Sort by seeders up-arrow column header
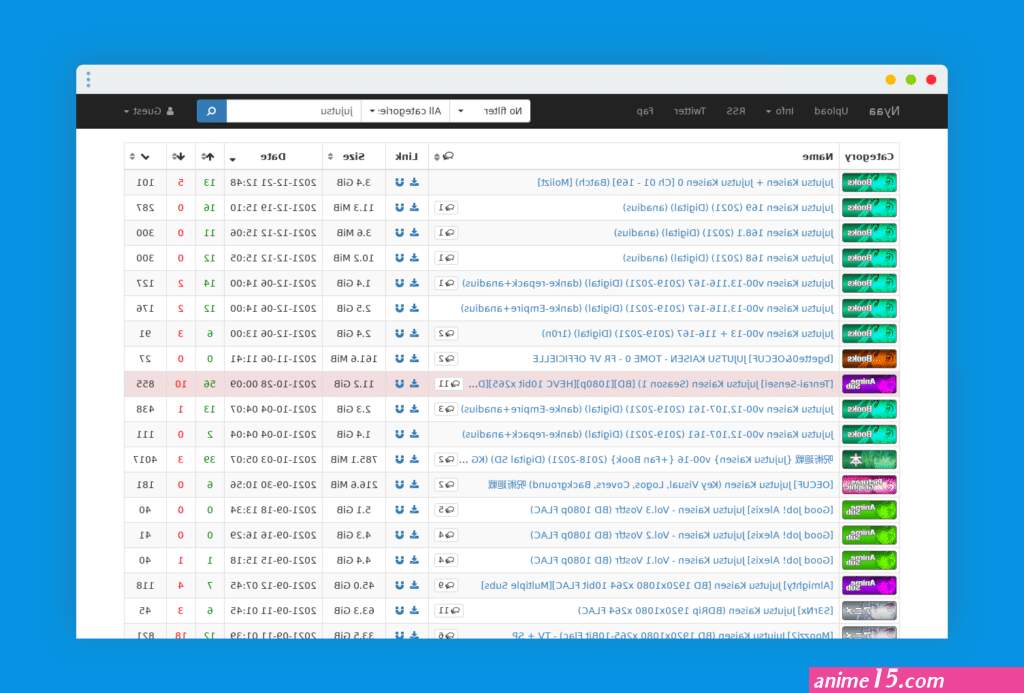This screenshot has width=1024, height=693. tap(209, 157)
